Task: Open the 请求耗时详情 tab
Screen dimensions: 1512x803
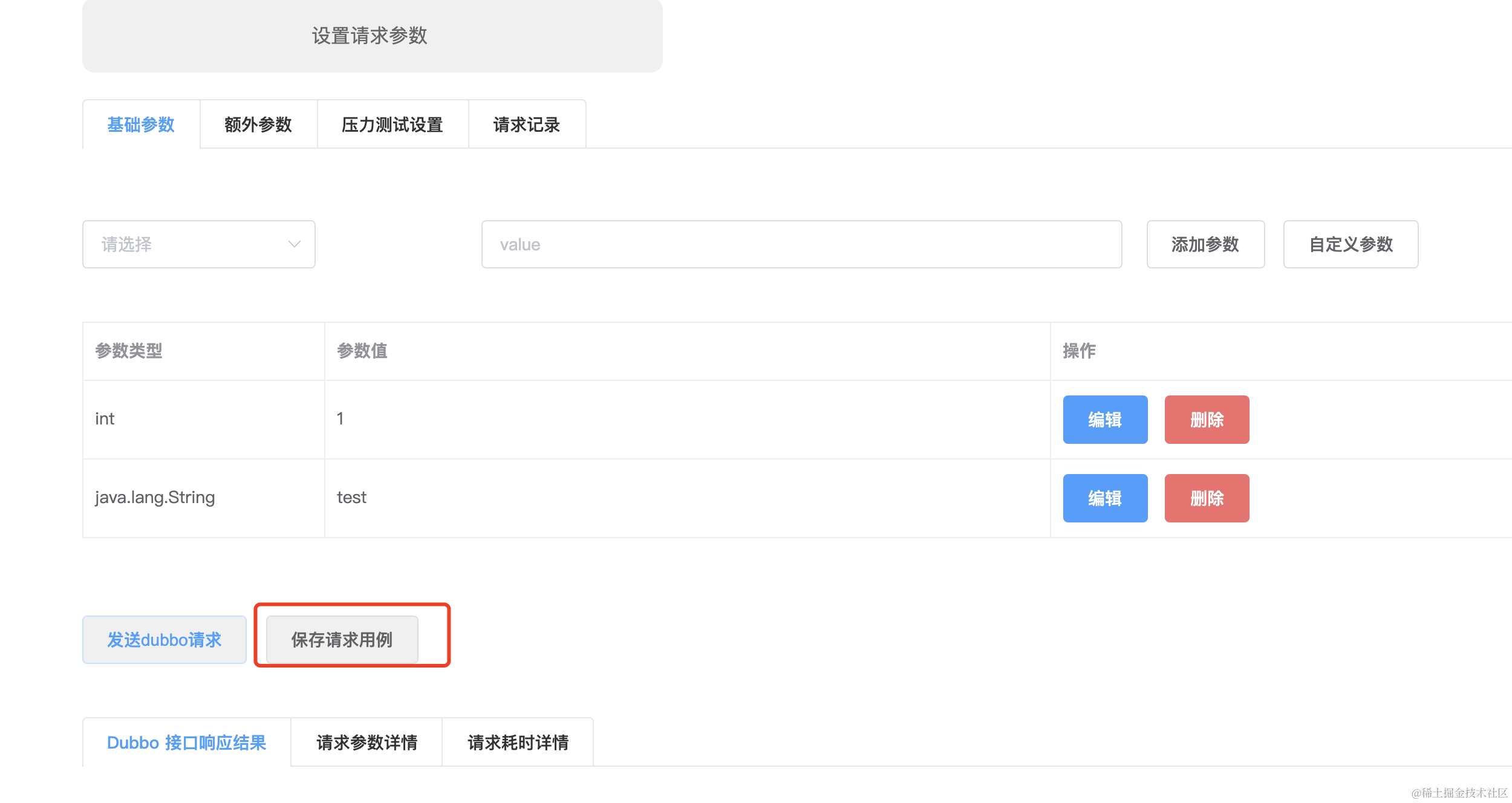Action: point(517,743)
